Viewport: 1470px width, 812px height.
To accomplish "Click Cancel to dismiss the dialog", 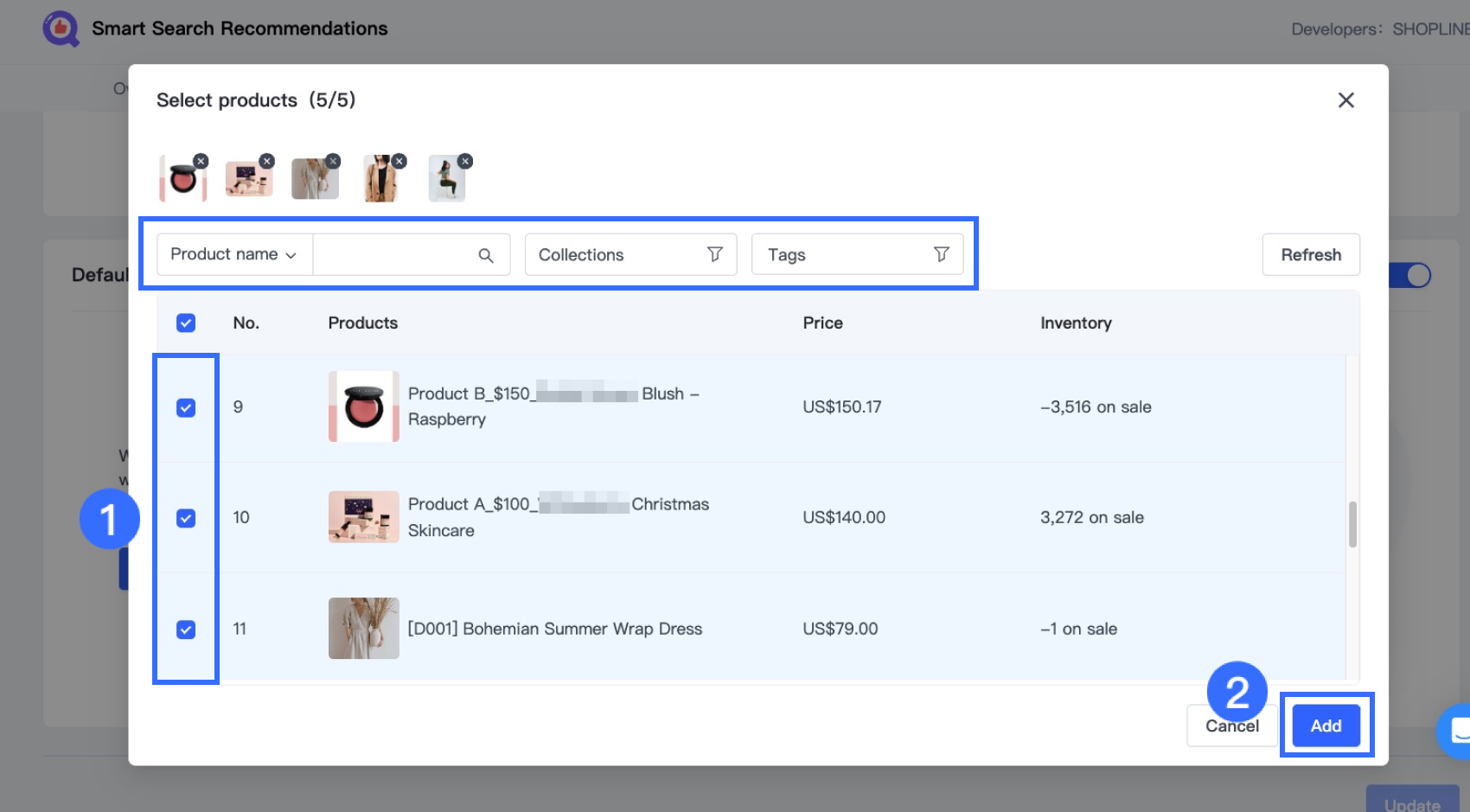I will 1231,726.
